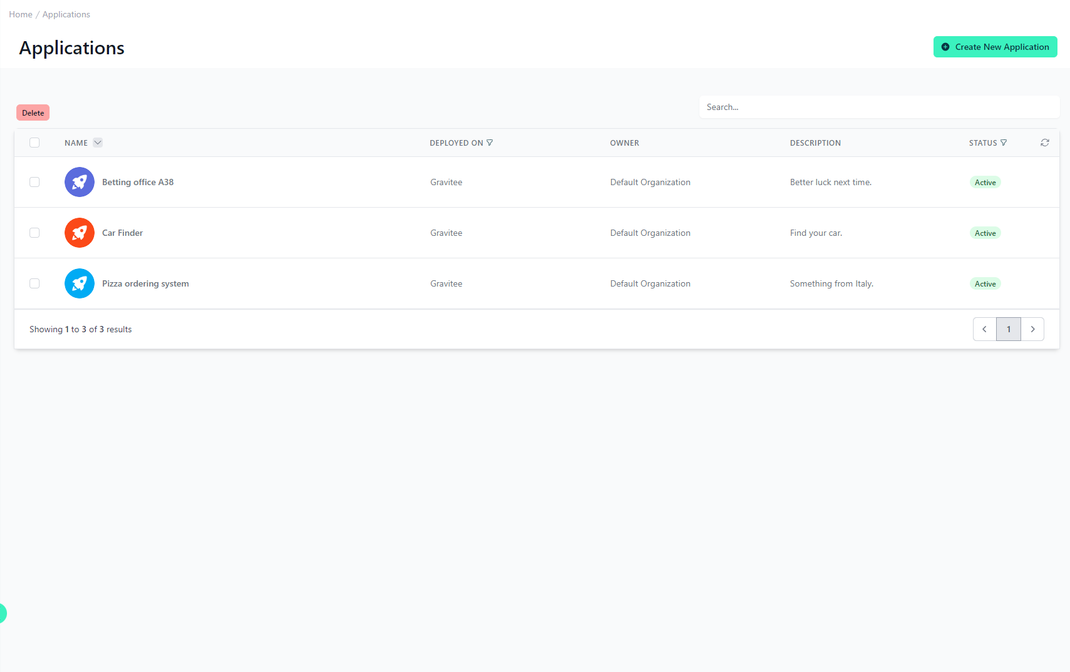Select the Car Finder row checkbox

(34, 232)
